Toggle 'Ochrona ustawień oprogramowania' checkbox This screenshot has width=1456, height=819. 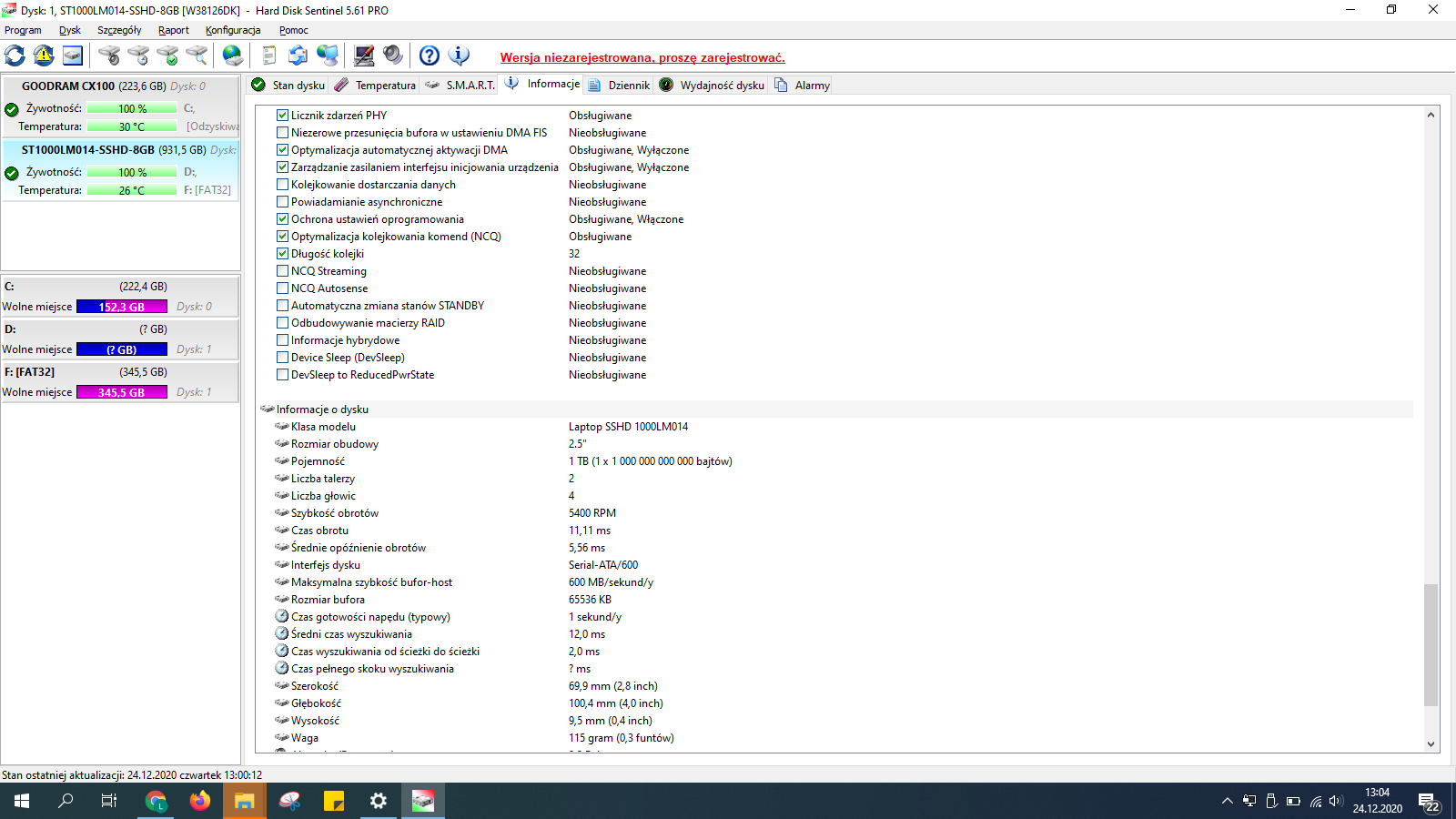coord(282,219)
